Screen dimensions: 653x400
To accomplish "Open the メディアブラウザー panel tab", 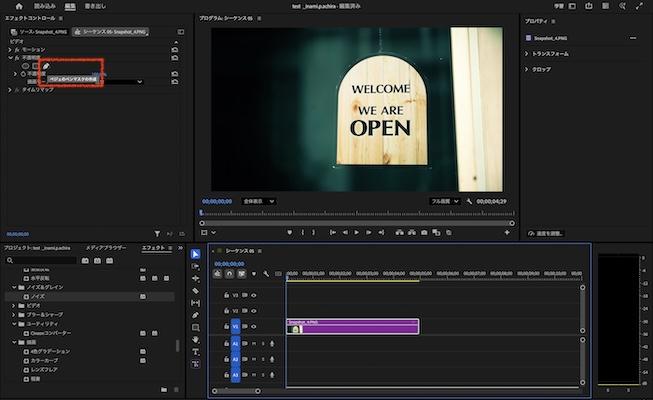I will pos(105,246).
